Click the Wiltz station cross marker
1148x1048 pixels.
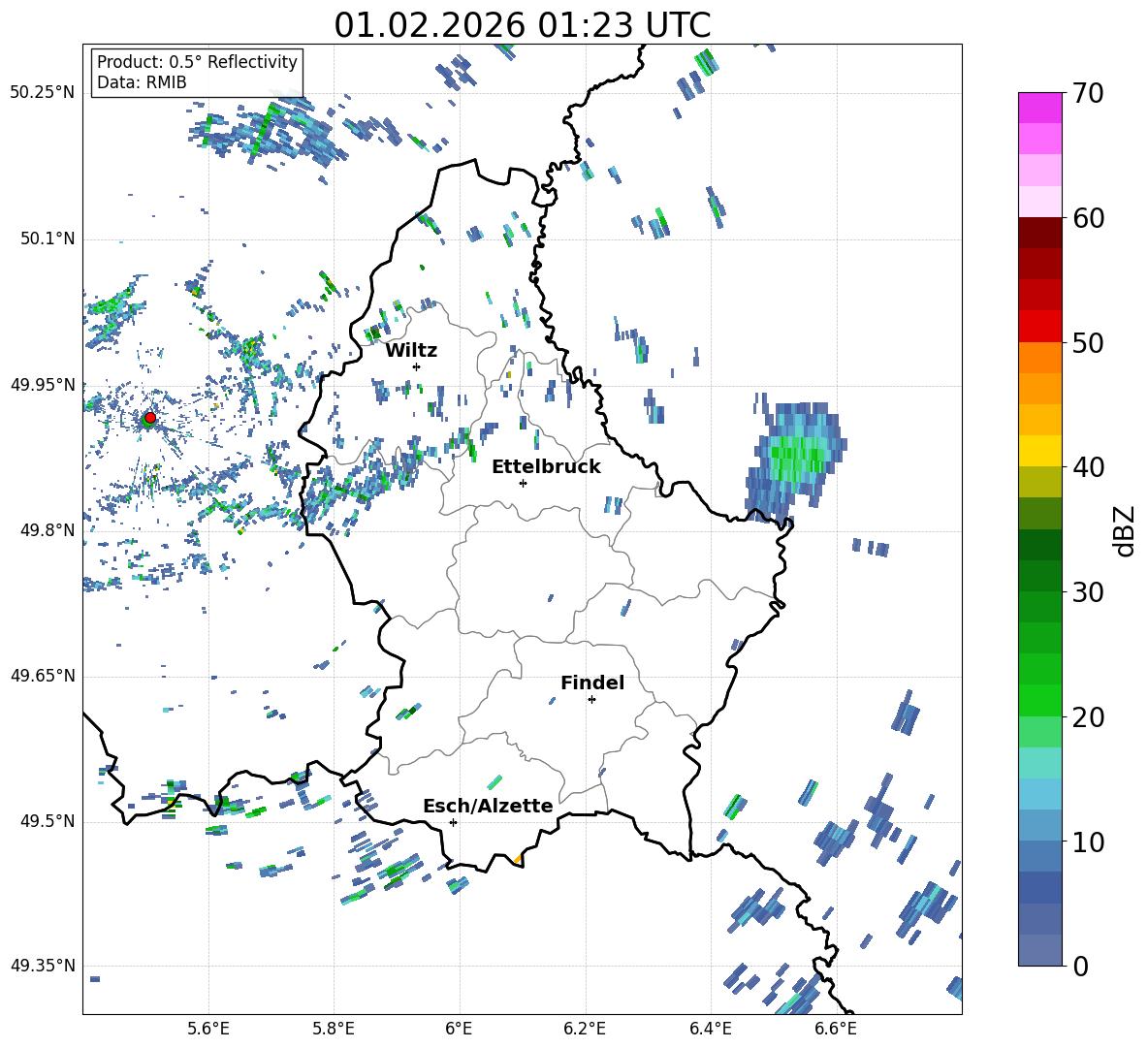(x=416, y=366)
